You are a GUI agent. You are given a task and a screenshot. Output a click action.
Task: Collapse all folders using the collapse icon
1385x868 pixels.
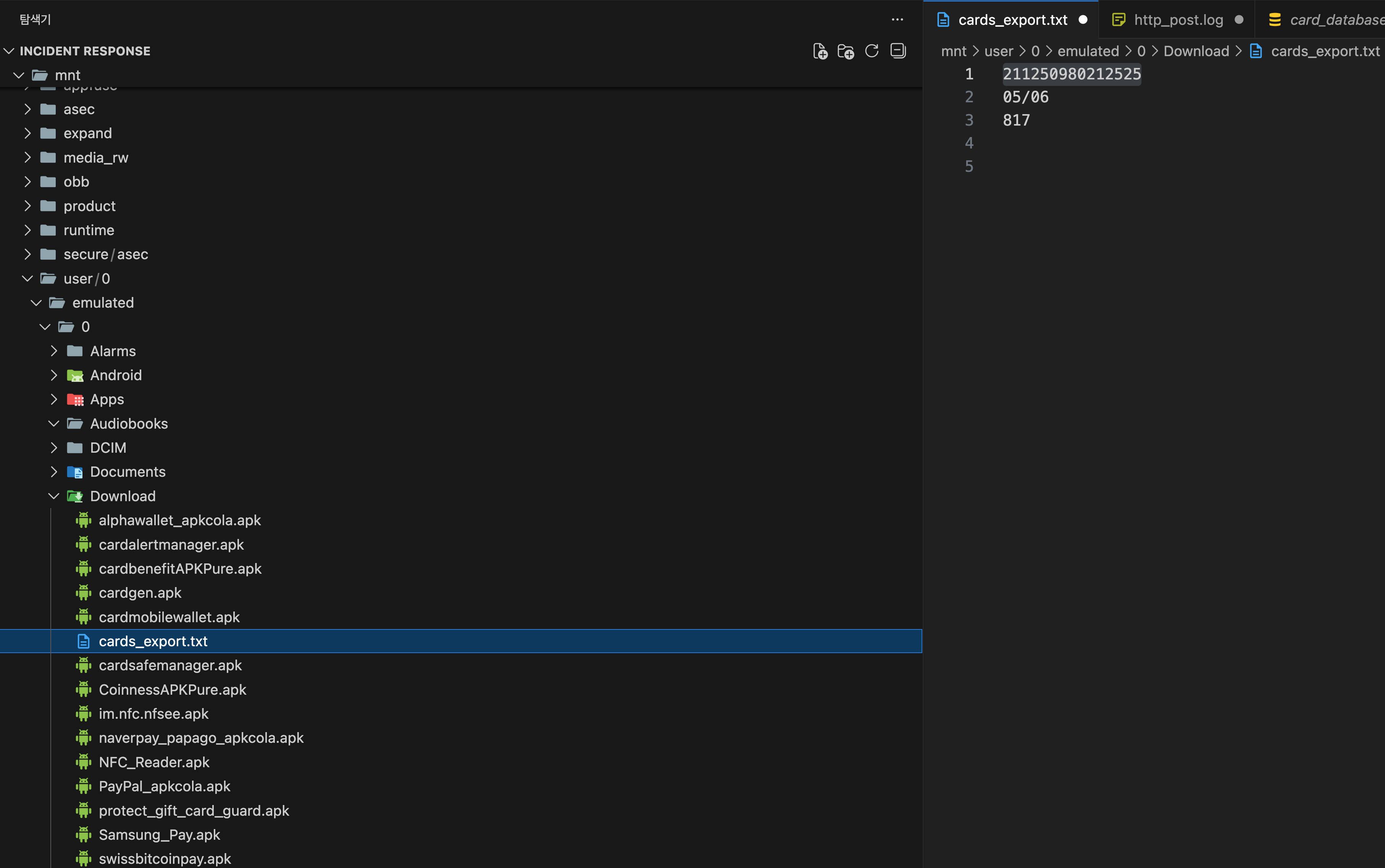(898, 51)
